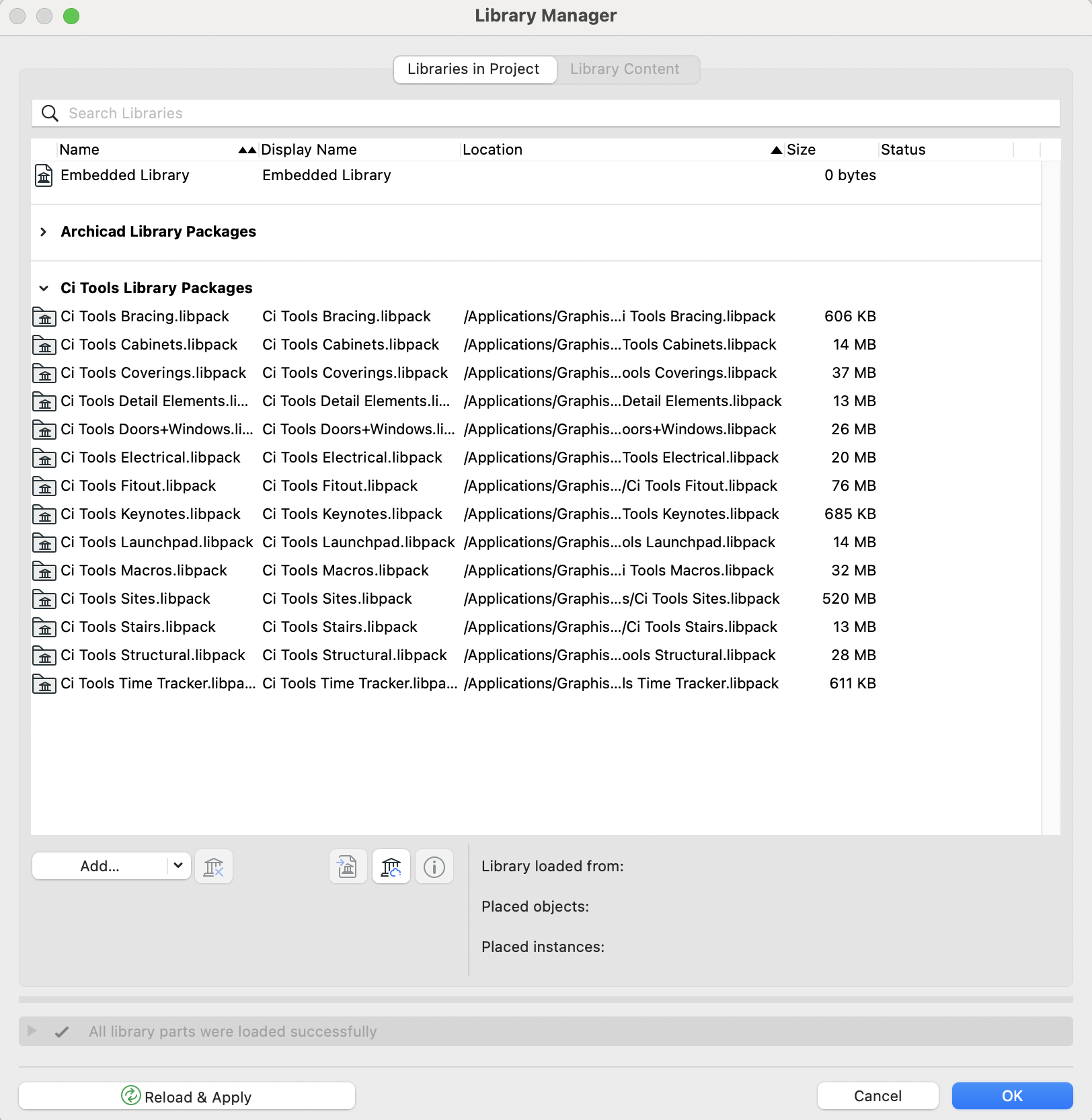Select Ci Tools Keynotes.libpack name
The height and width of the screenshot is (1120, 1092).
pos(151,514)
